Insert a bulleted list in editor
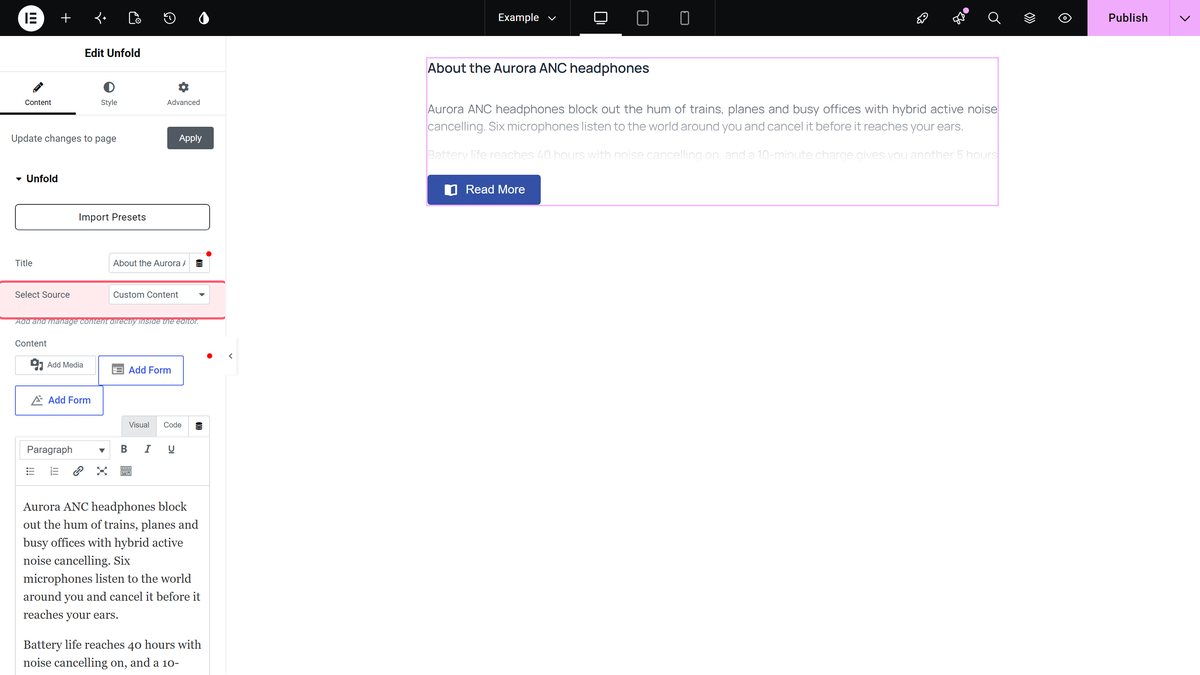This screenshot has height=675, width=1200. pyautogui.click(x=30, y=471)
